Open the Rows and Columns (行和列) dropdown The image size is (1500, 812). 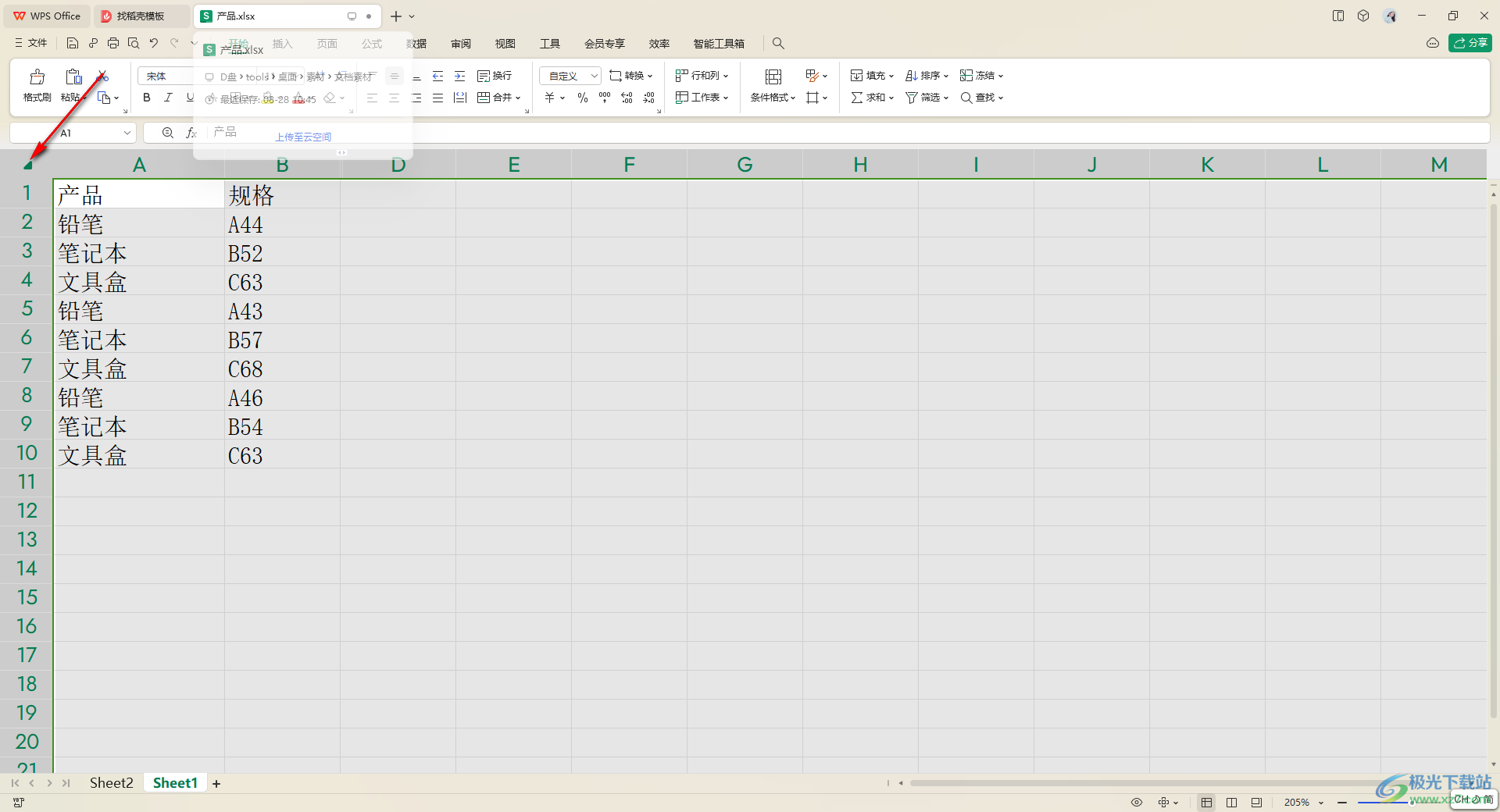[702, 76]
